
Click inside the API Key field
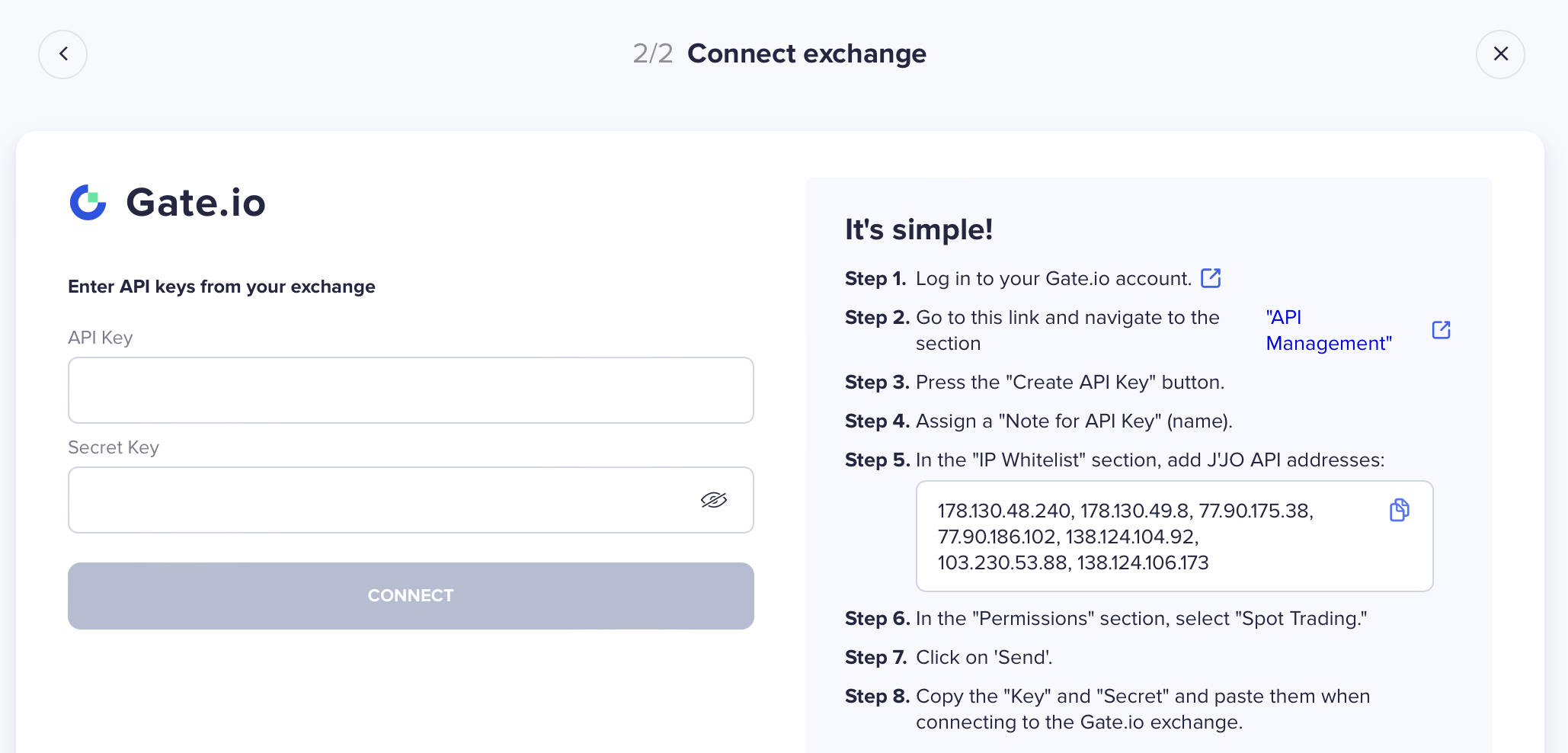coord(411,390)
